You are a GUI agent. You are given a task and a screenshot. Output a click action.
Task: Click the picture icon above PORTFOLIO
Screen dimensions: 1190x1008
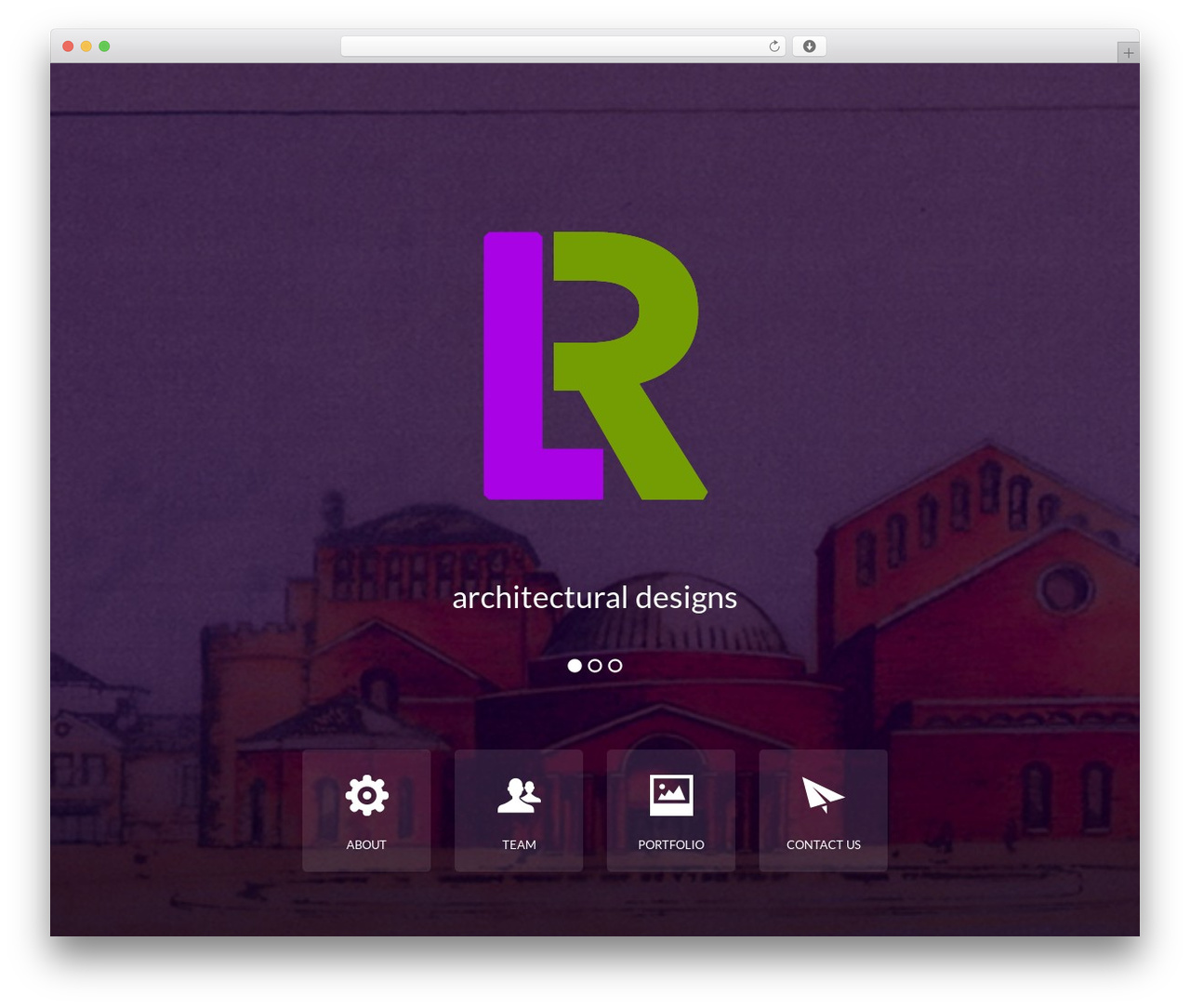point(671,795)
